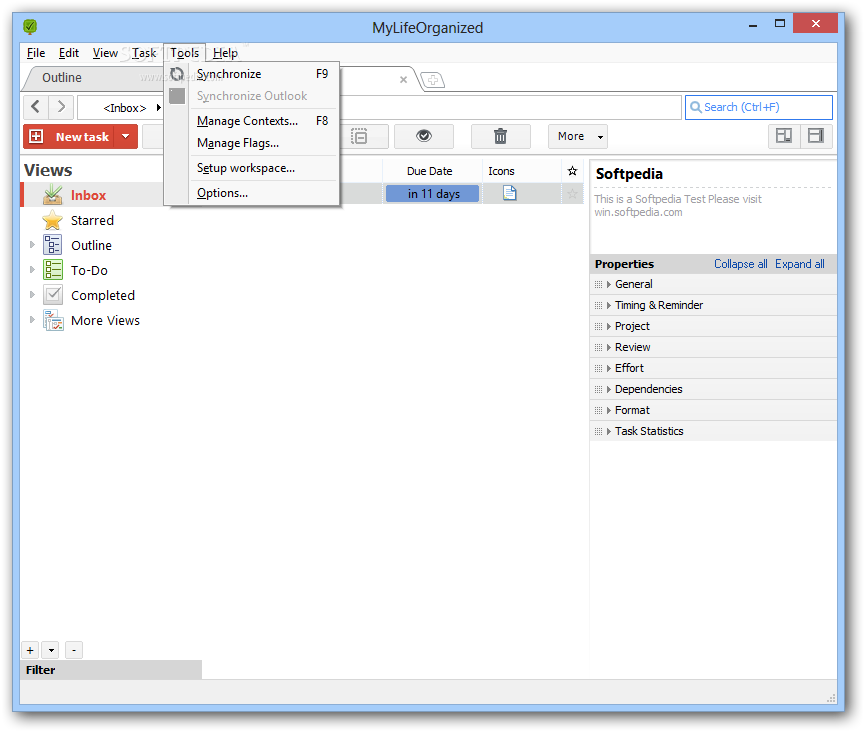
Task: Click the Search (Ctrl+F) field
Action: pos(759,107)
